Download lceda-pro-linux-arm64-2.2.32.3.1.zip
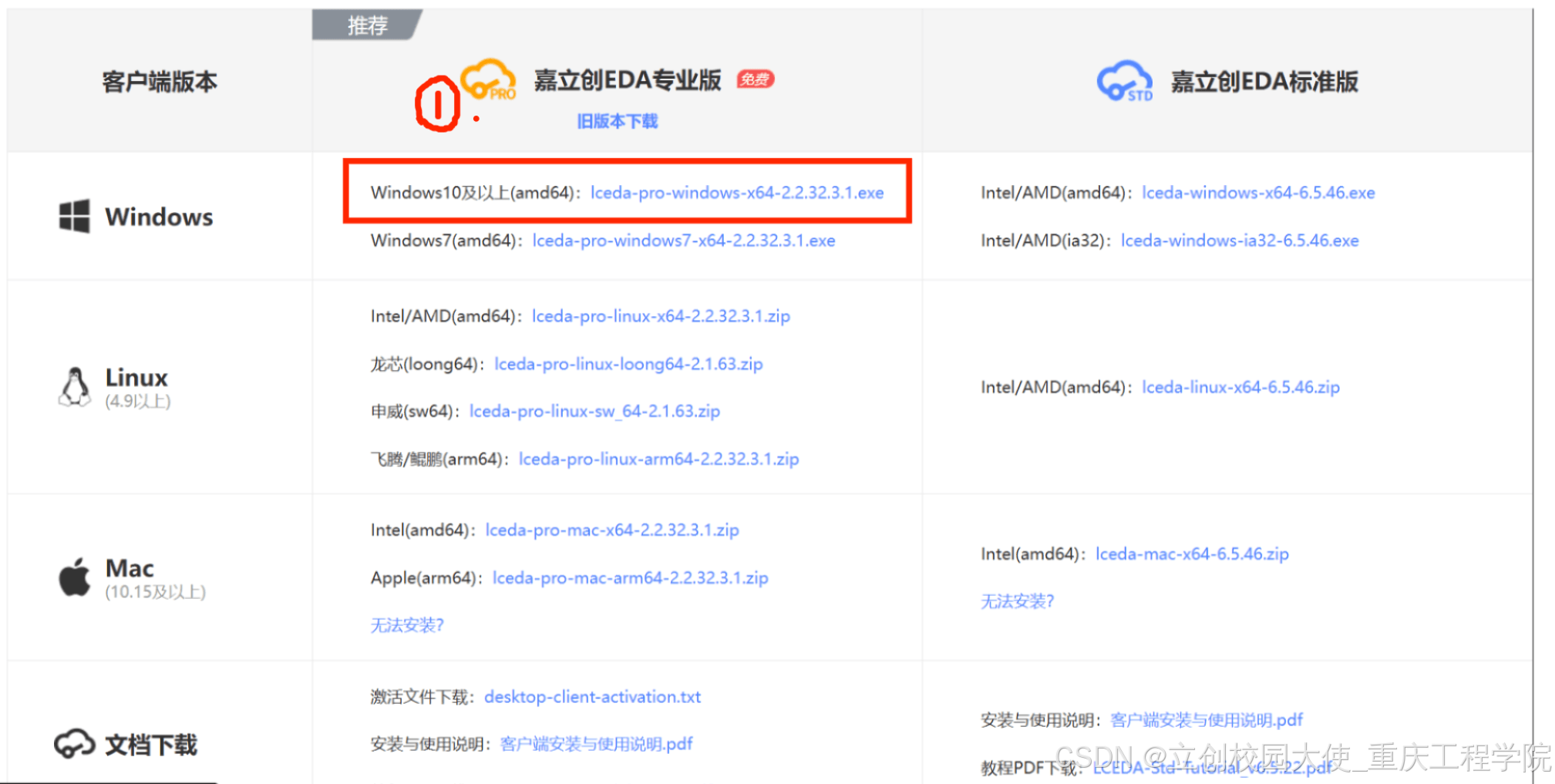Image resolution: width=1555 pixels, height=784 pixels. point(658,459)
